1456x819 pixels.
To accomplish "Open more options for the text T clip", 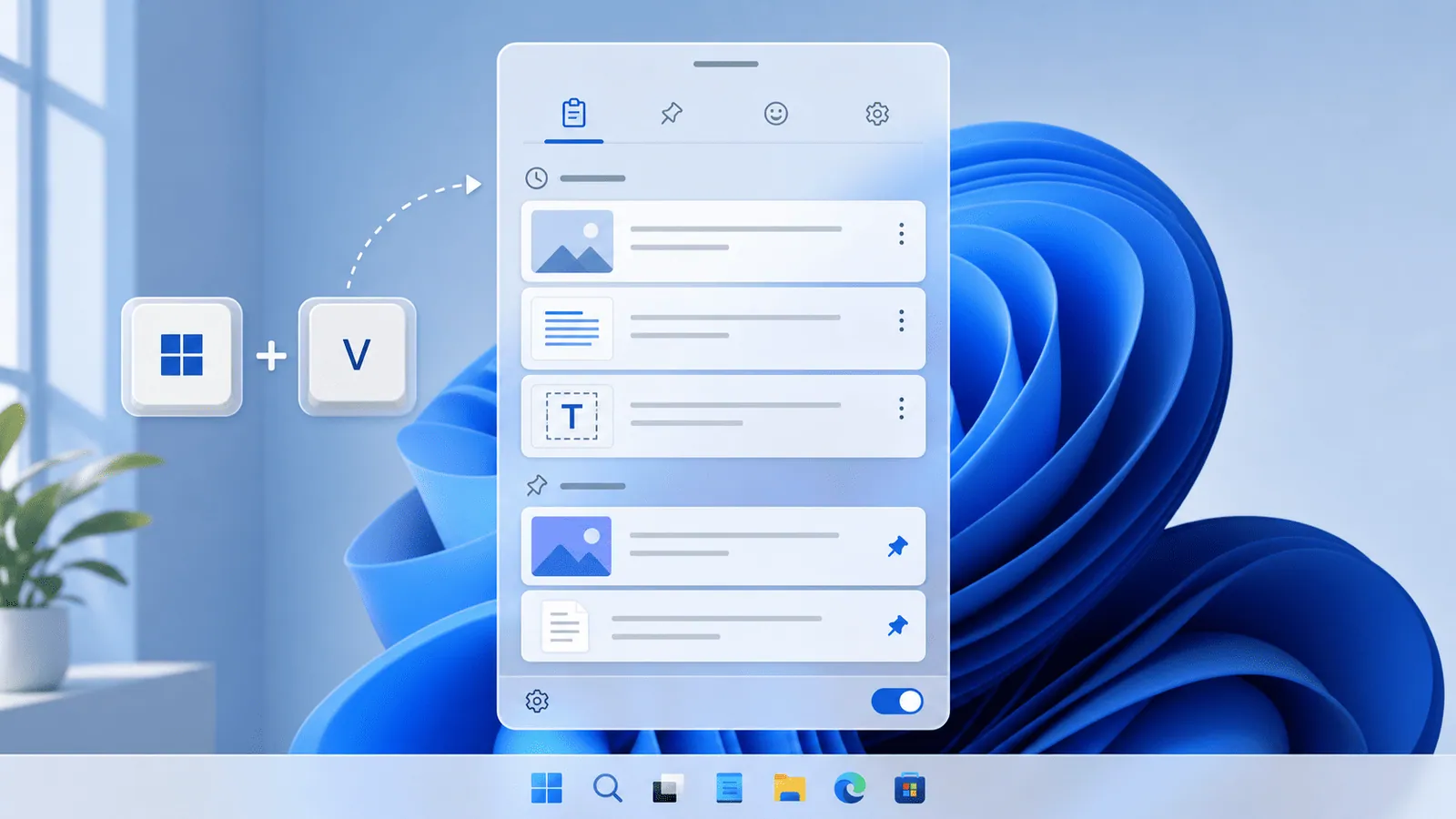I will click(901, 408).
